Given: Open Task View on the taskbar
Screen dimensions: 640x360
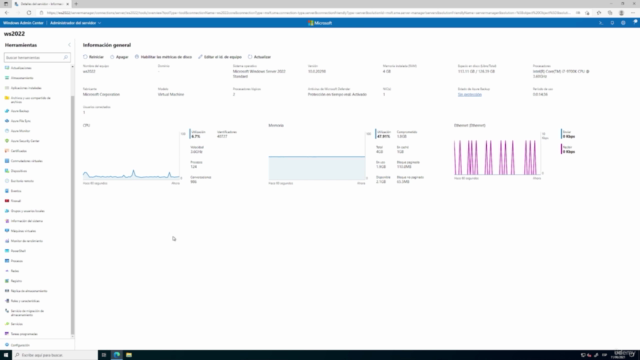Looking at the screenshot, I should point(104,355).
